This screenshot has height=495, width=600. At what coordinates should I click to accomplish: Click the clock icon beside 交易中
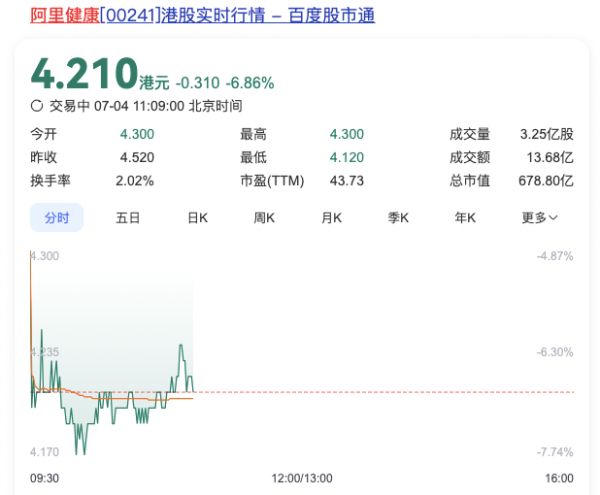[x=37, y=105]
